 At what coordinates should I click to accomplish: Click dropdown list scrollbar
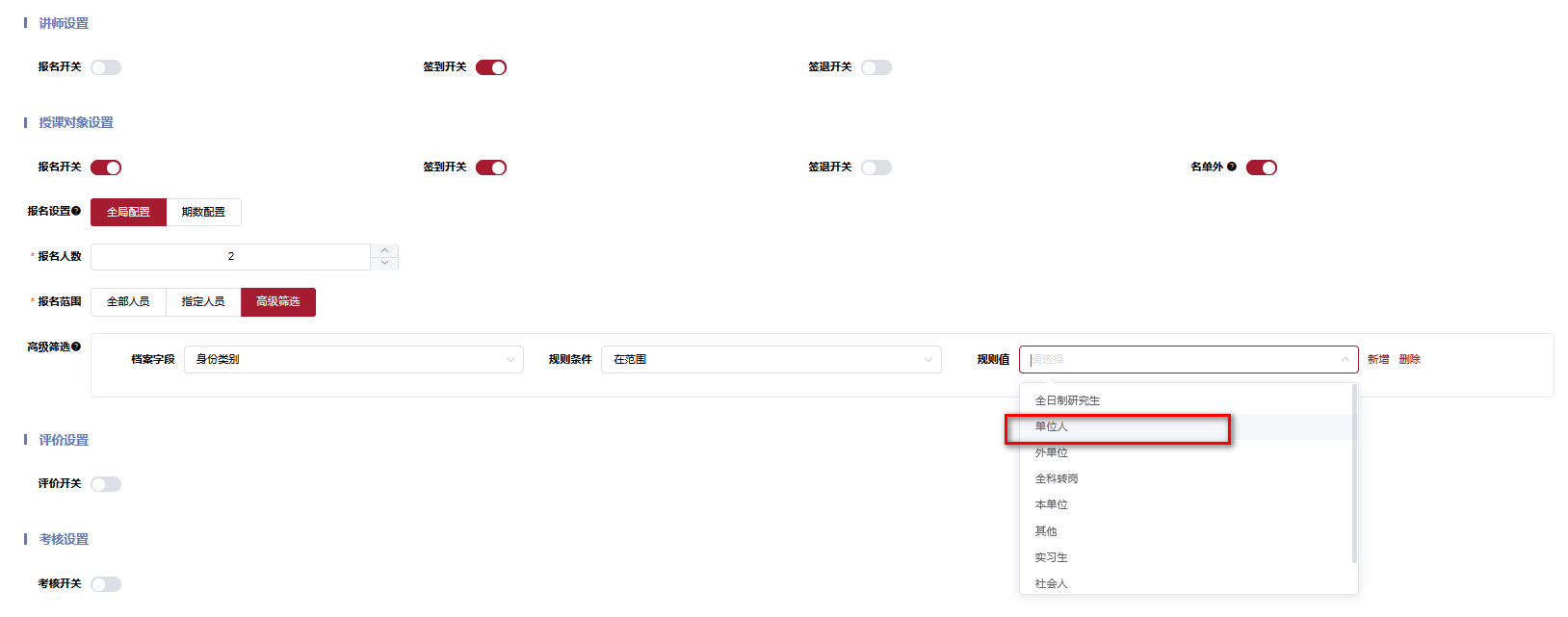coord(1354,474)
